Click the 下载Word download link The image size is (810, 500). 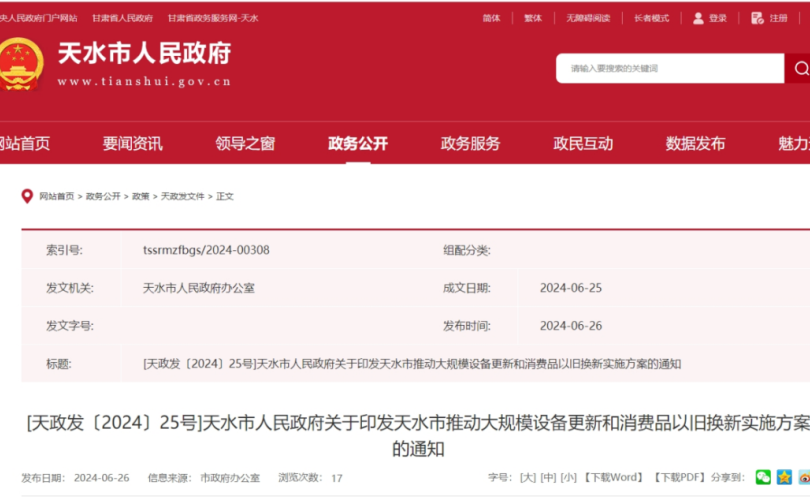[614, 478]
